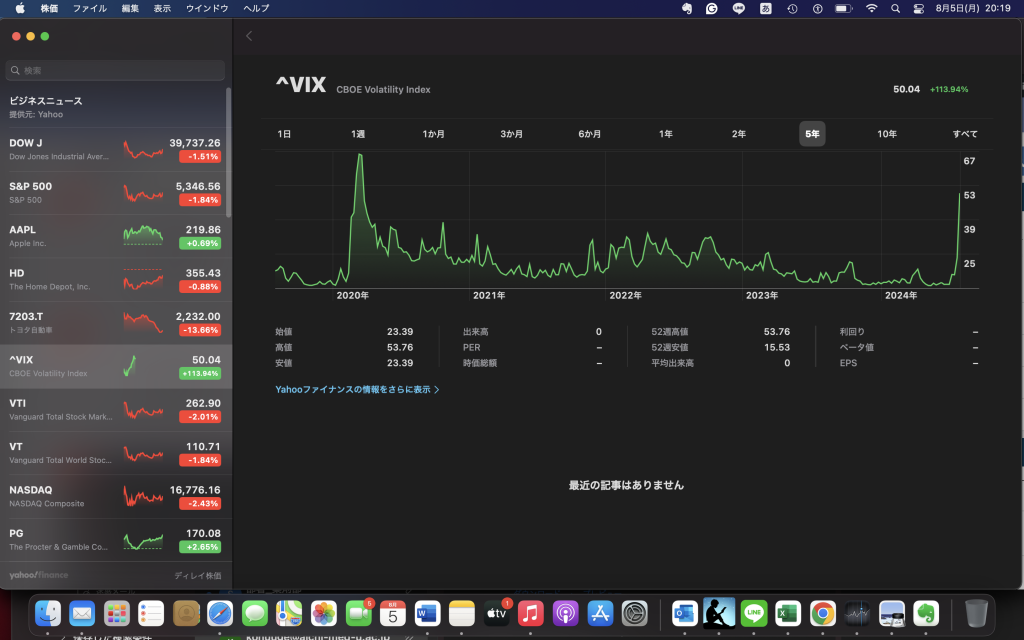Toggle the AAPL percent change badge
The image size is (1024, 640).
pyautogui.click(x=200, y=243)
